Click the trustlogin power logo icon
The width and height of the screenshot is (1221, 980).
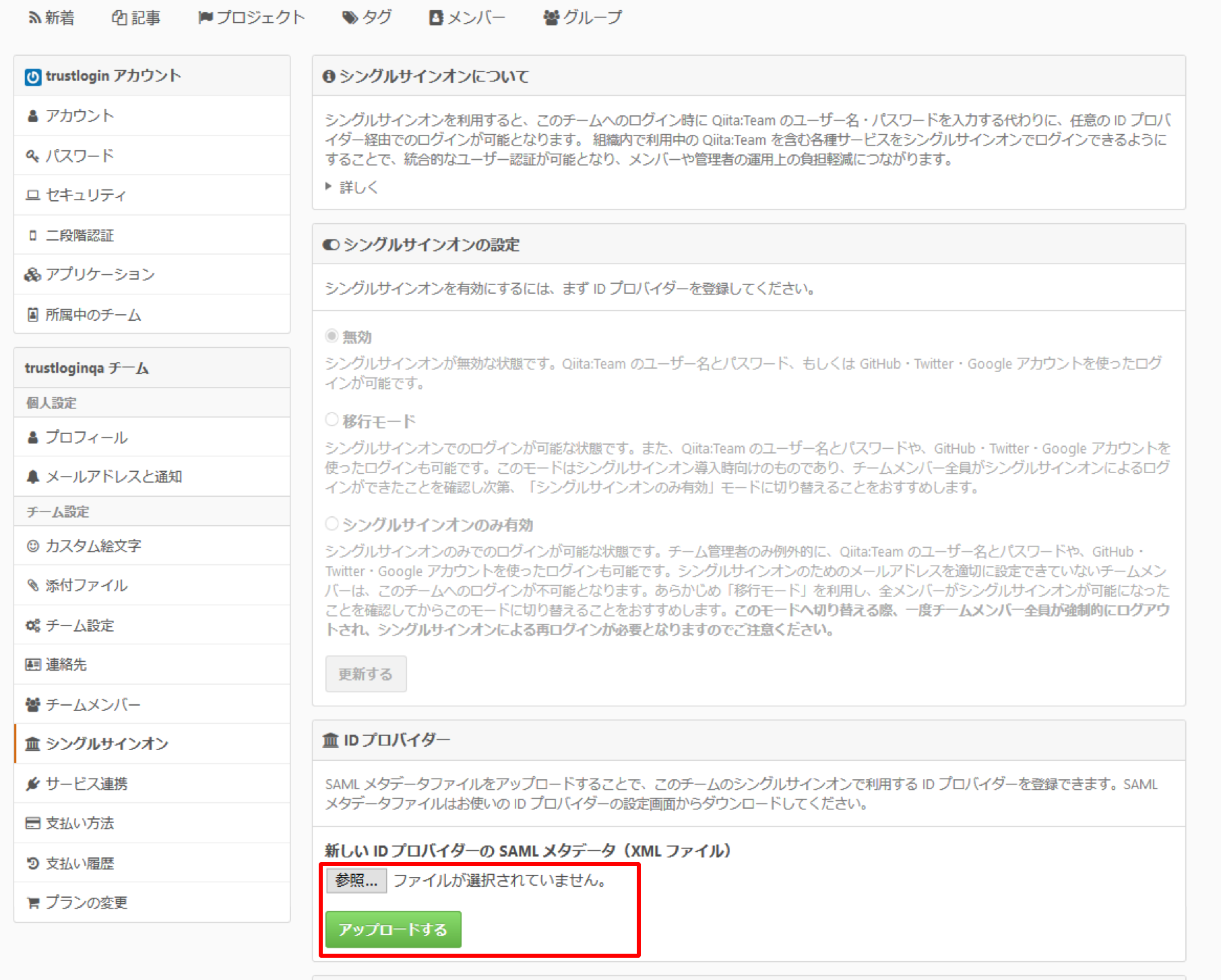(x=33, y=77)
